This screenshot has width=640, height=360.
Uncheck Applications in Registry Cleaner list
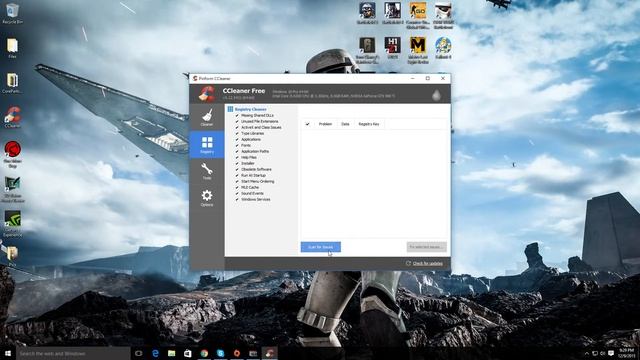pos(237,139)
